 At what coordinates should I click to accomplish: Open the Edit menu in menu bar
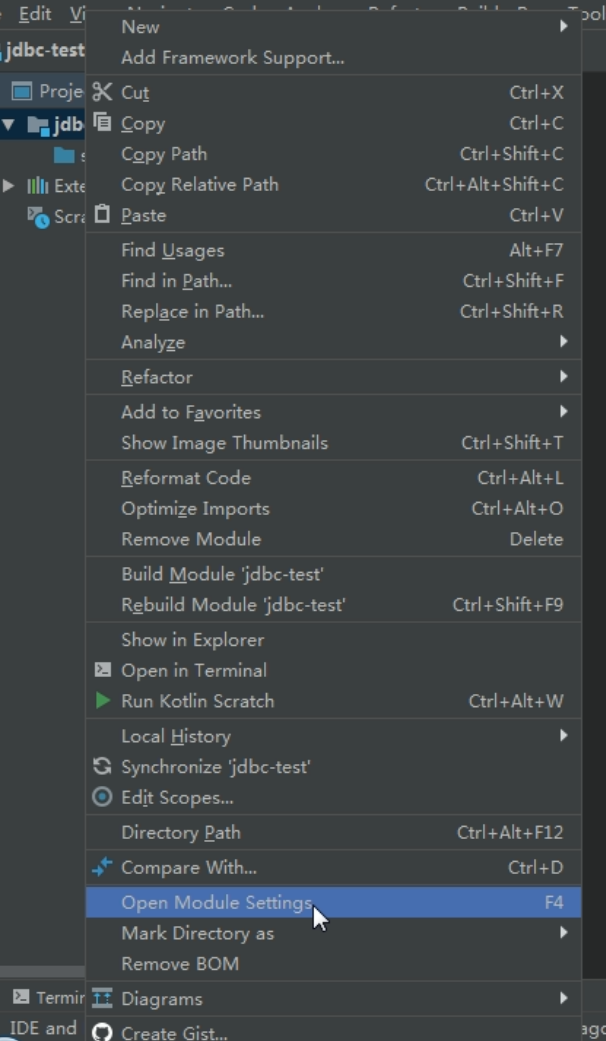(35, 14)
